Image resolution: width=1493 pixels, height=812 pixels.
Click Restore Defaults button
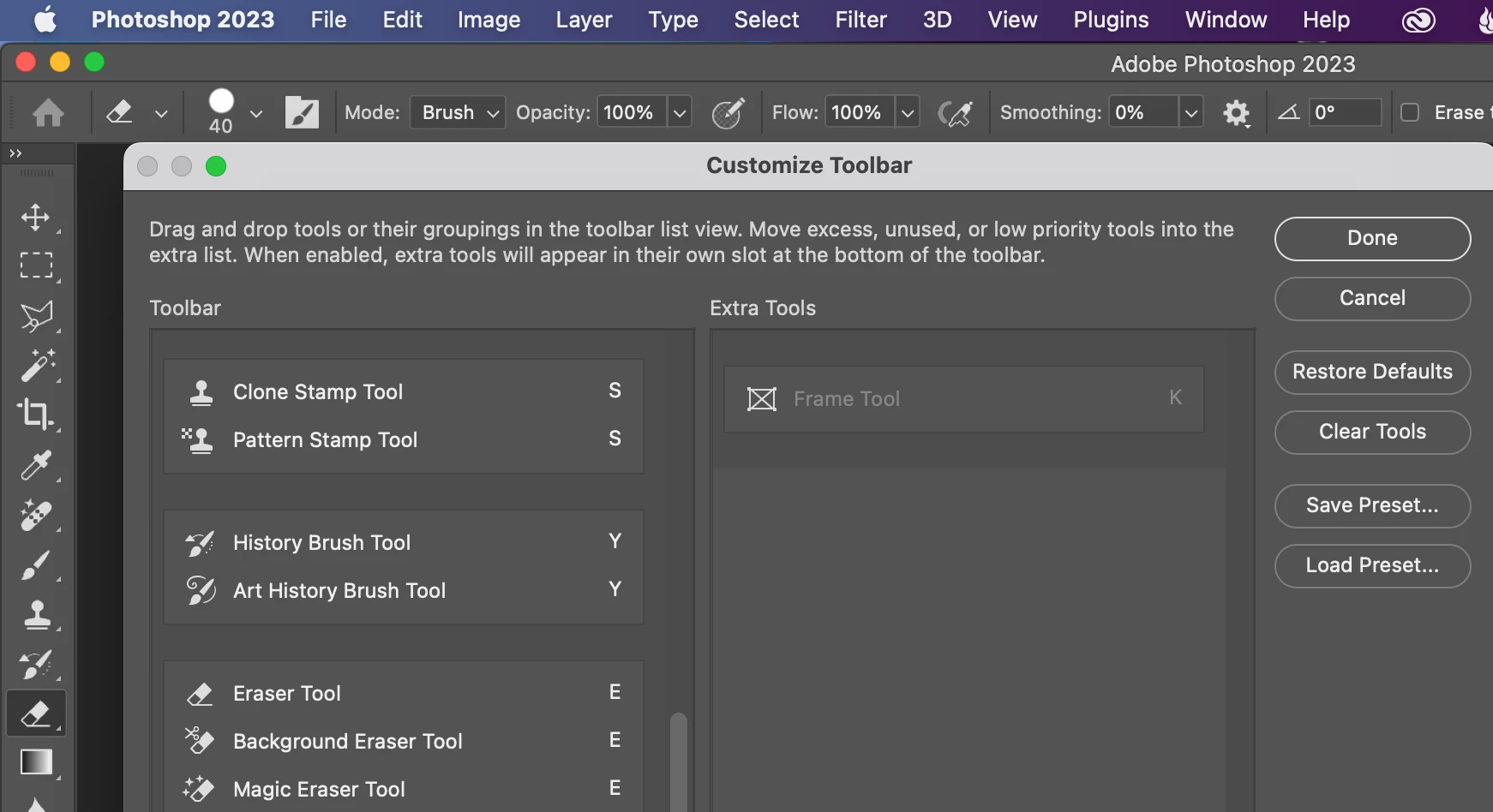pos(1372,372)
